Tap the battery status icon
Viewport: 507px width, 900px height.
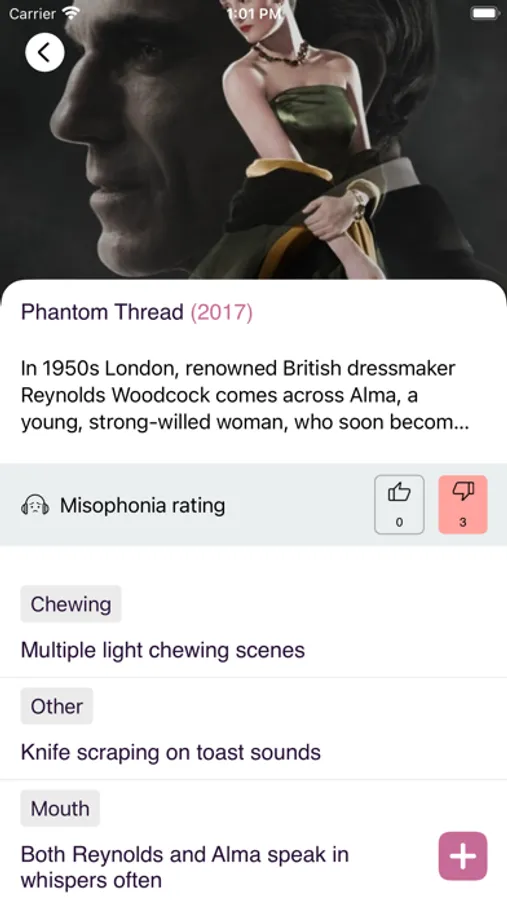pos(485,13)
